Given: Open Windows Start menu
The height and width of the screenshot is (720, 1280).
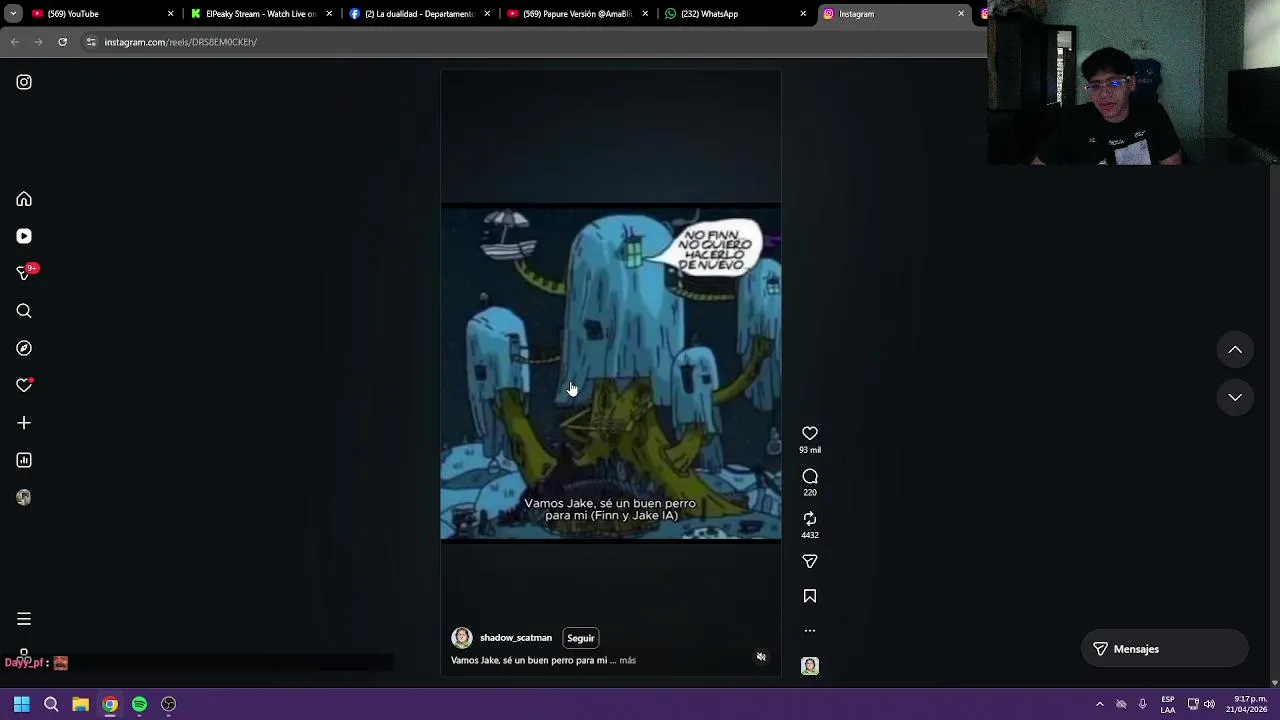Looking at the screenshot, I should point(21,704).
